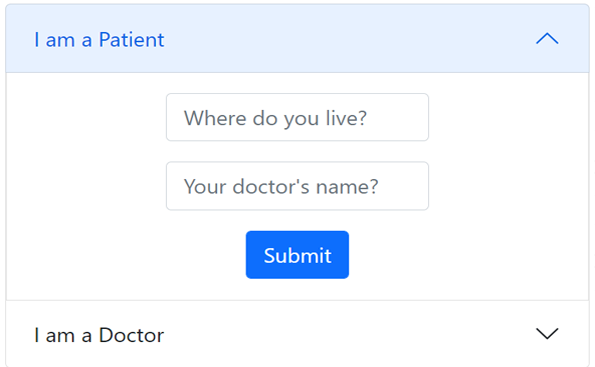Expand the Doctor section using the down chevron
595x367 pixels.
point(547,334)
